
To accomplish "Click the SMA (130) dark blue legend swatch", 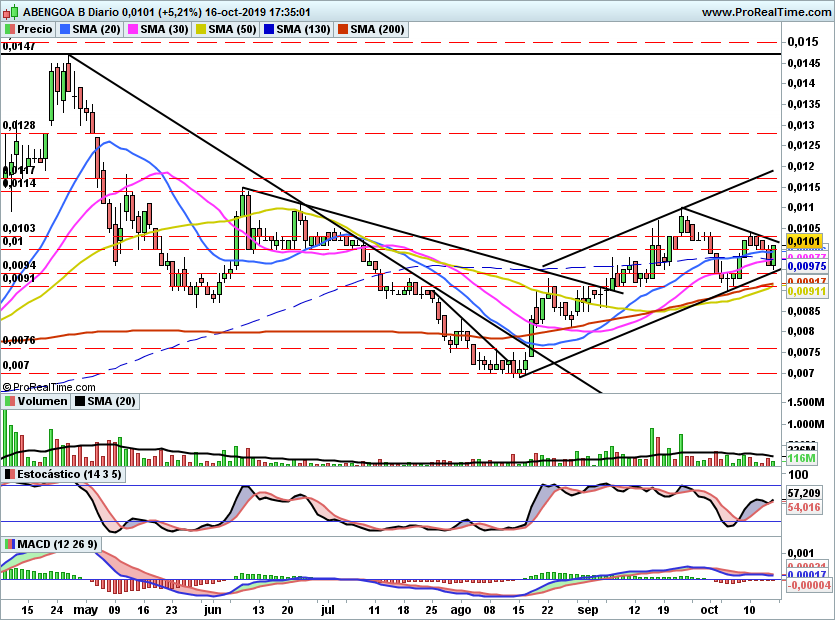I will click(x=269, y=29).
